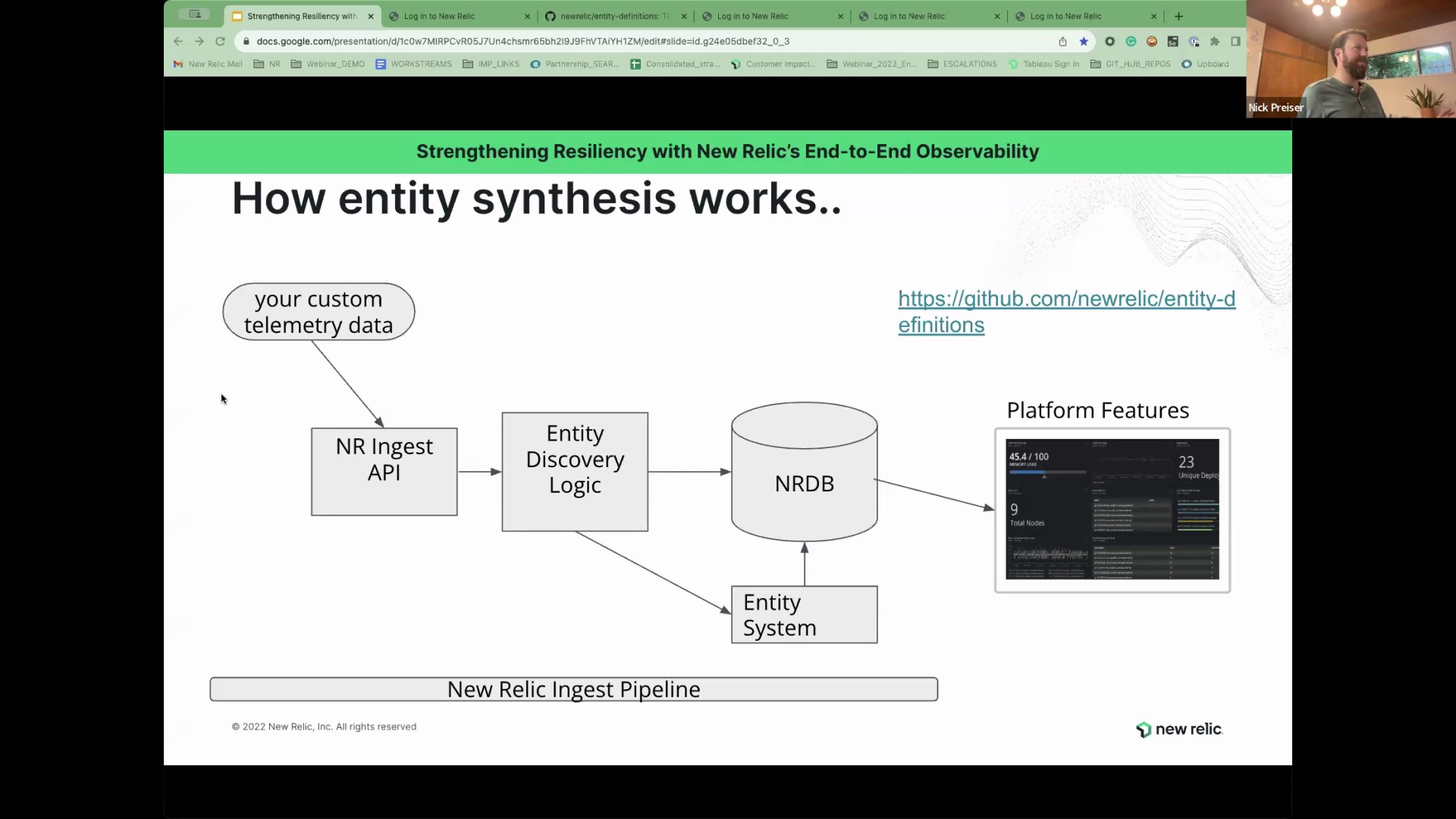Open a new browser tab with plus
The width and height of the screenshot is (1456, 819).
click(x=1178, y=16)
